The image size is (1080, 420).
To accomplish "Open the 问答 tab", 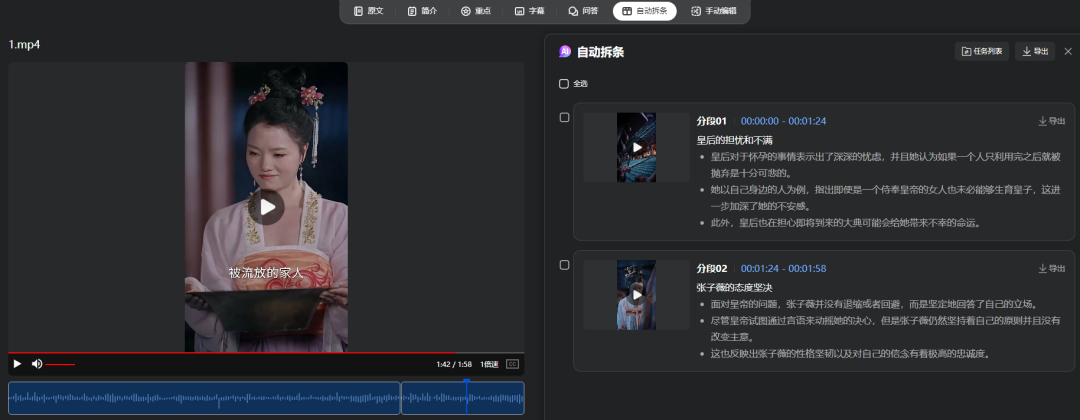I will tap(583, 11).
